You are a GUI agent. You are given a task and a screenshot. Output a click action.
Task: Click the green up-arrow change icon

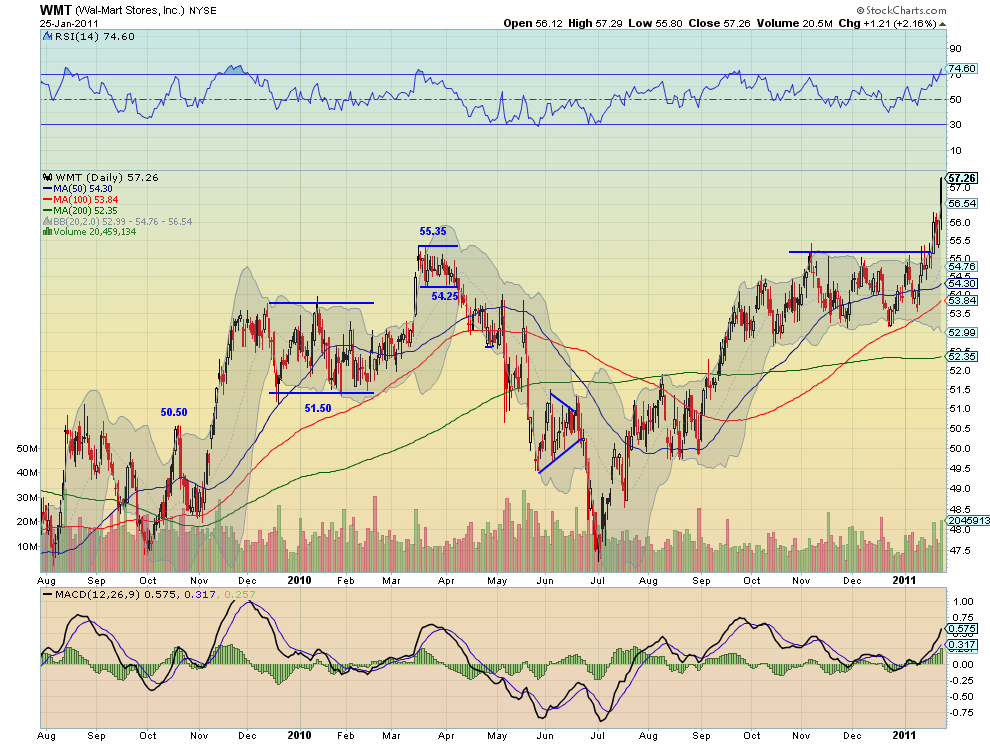tap(943, 24)
